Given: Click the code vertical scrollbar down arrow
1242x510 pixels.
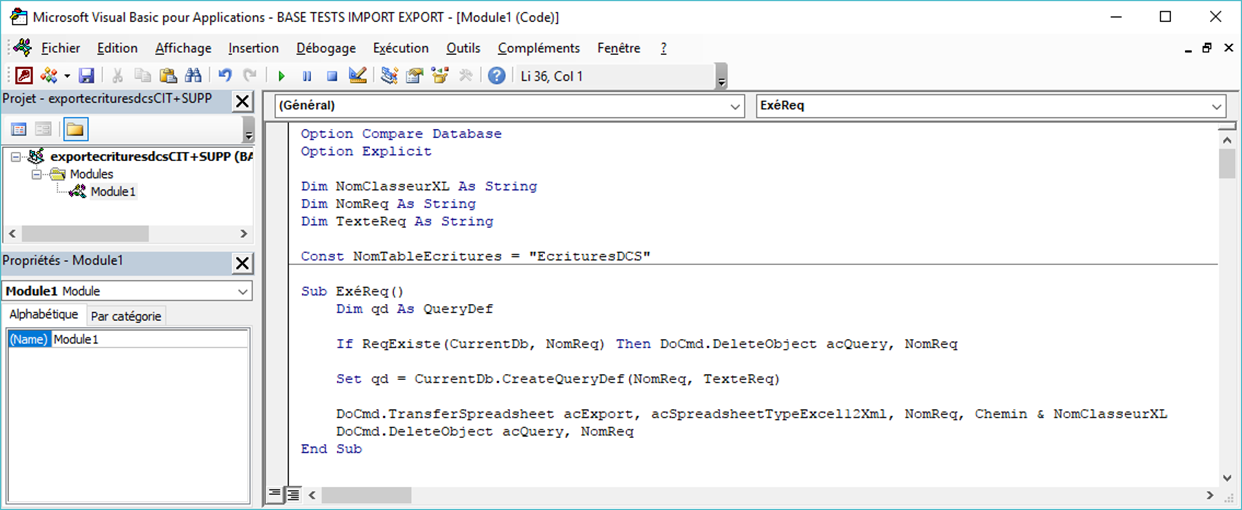Looking at the screenshot, I should (1228, 478).
